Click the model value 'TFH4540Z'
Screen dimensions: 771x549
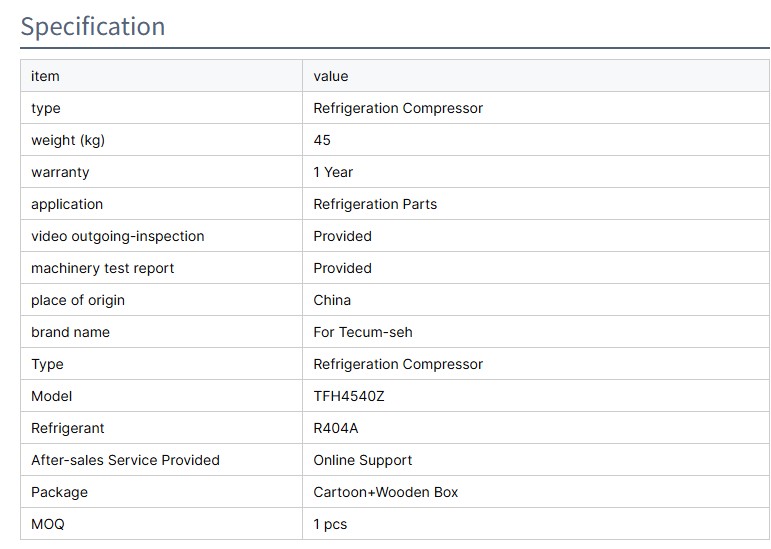tap(349, 396)
